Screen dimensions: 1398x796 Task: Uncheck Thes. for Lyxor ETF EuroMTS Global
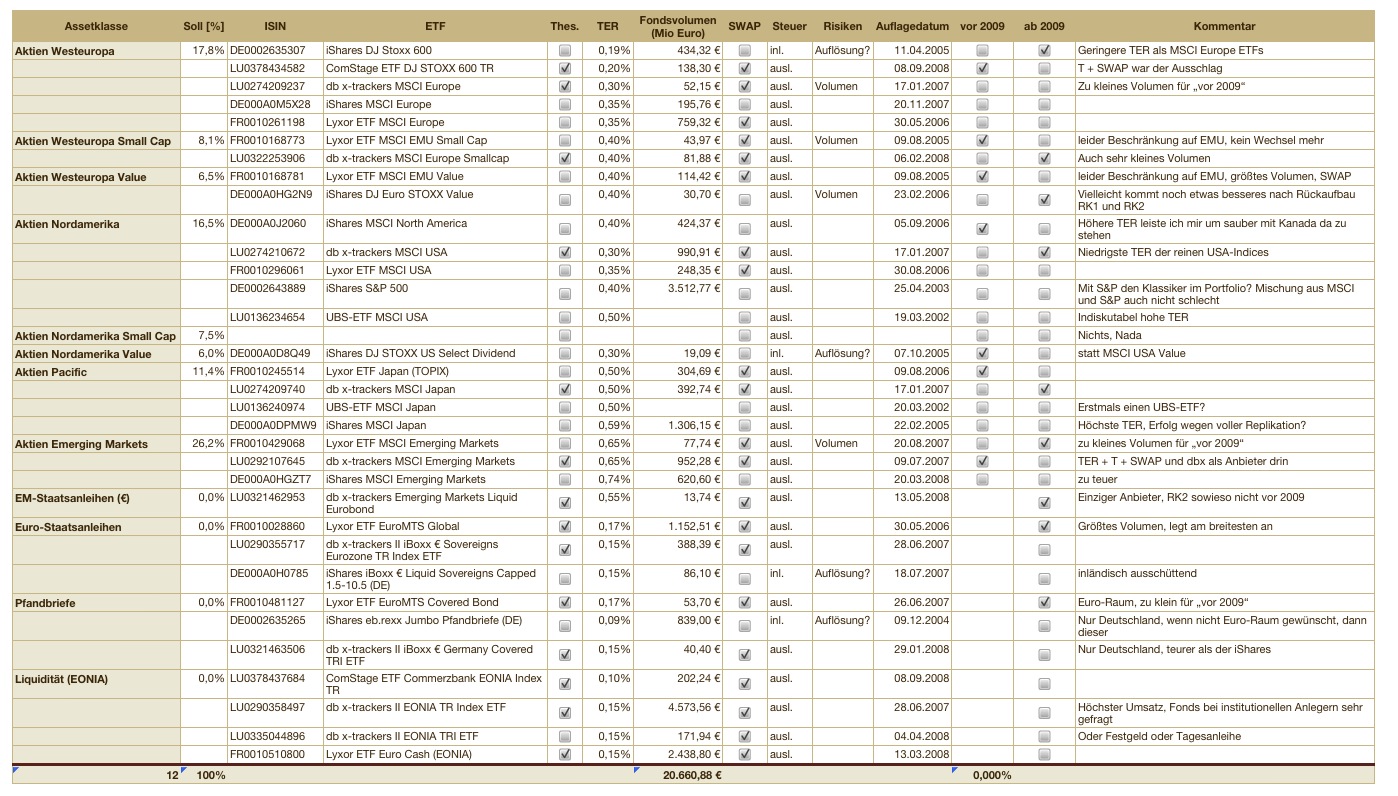coord(565,526)
